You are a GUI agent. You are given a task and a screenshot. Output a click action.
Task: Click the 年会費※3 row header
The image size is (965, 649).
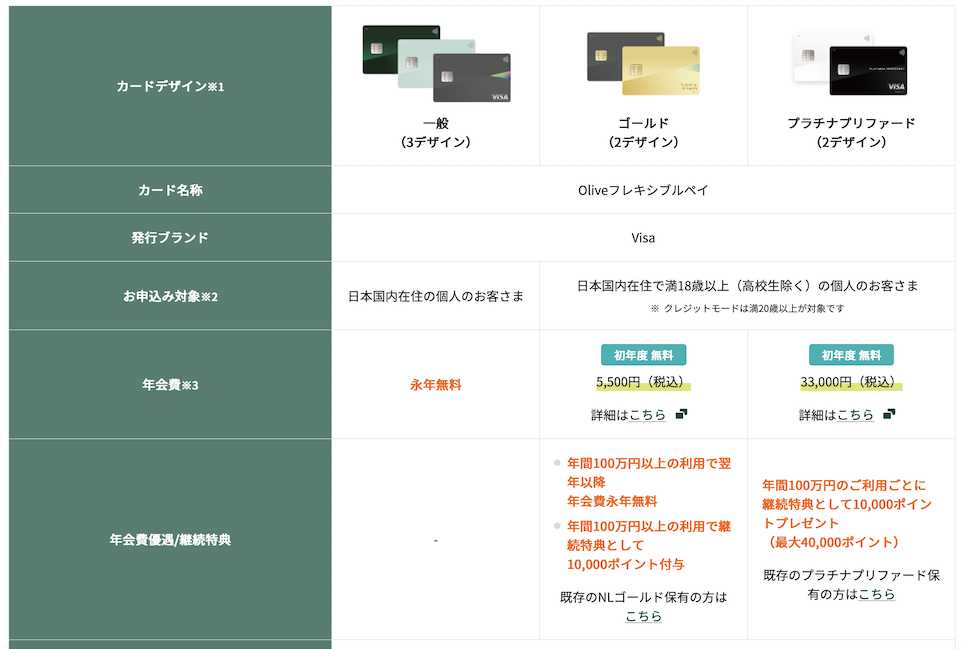click(170, 384)
